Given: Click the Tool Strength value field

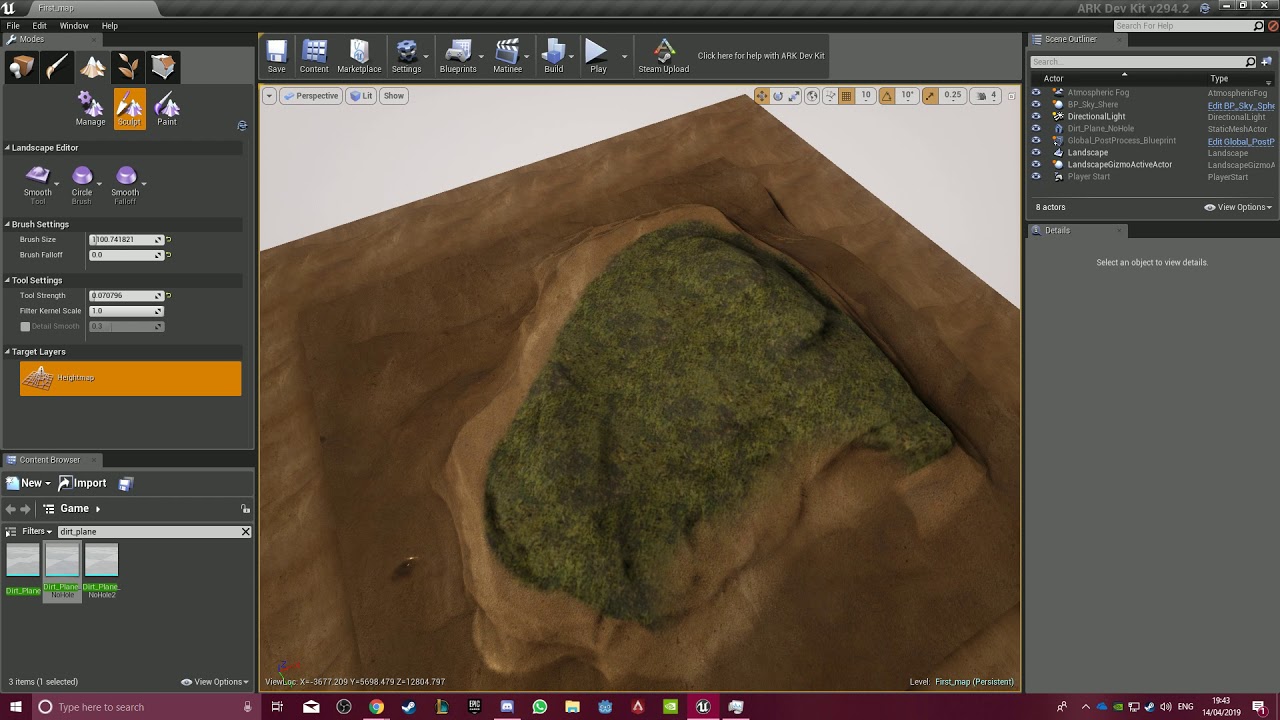Looking at the screenshot, I should [126, 296].
